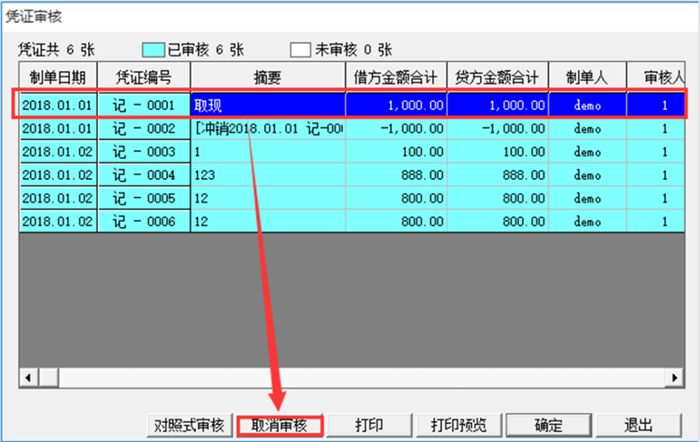Click date 2018.01.01 in voucher 0002 row
This screenshot has height=442, width=700.
(x=58, y=129)
